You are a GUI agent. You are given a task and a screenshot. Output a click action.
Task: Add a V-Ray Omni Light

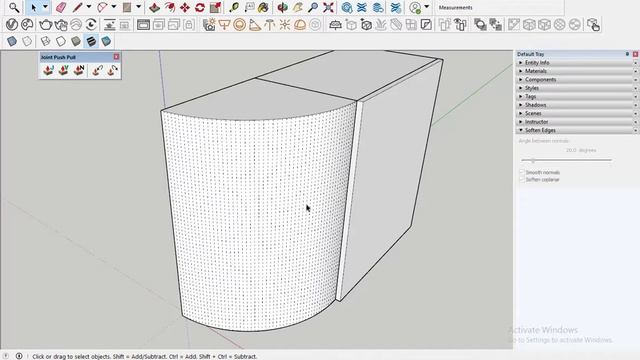285,24
